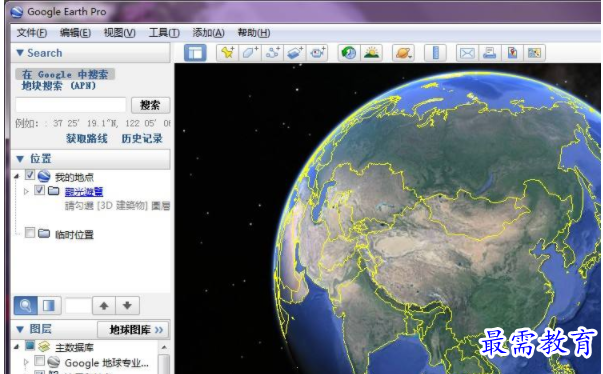
Task: Click the email envelope toolbar icon
Action: (467, 53)
